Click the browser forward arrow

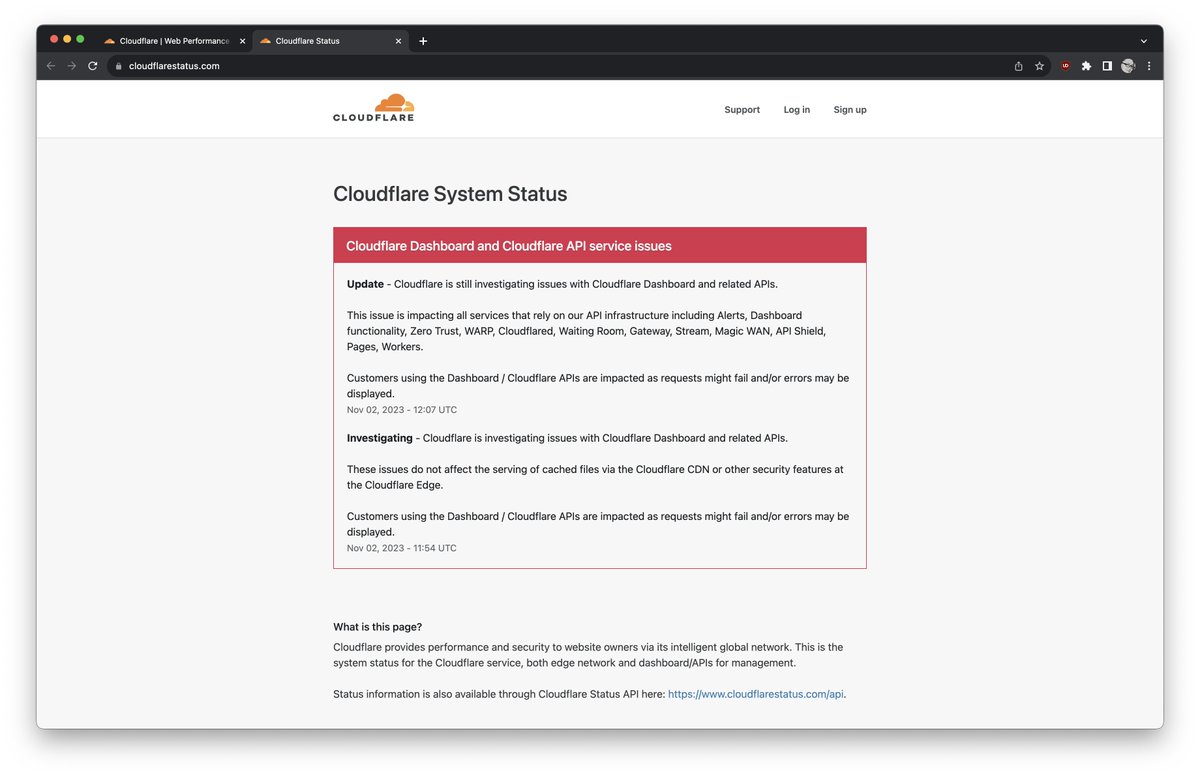click(x=72, y=66)
